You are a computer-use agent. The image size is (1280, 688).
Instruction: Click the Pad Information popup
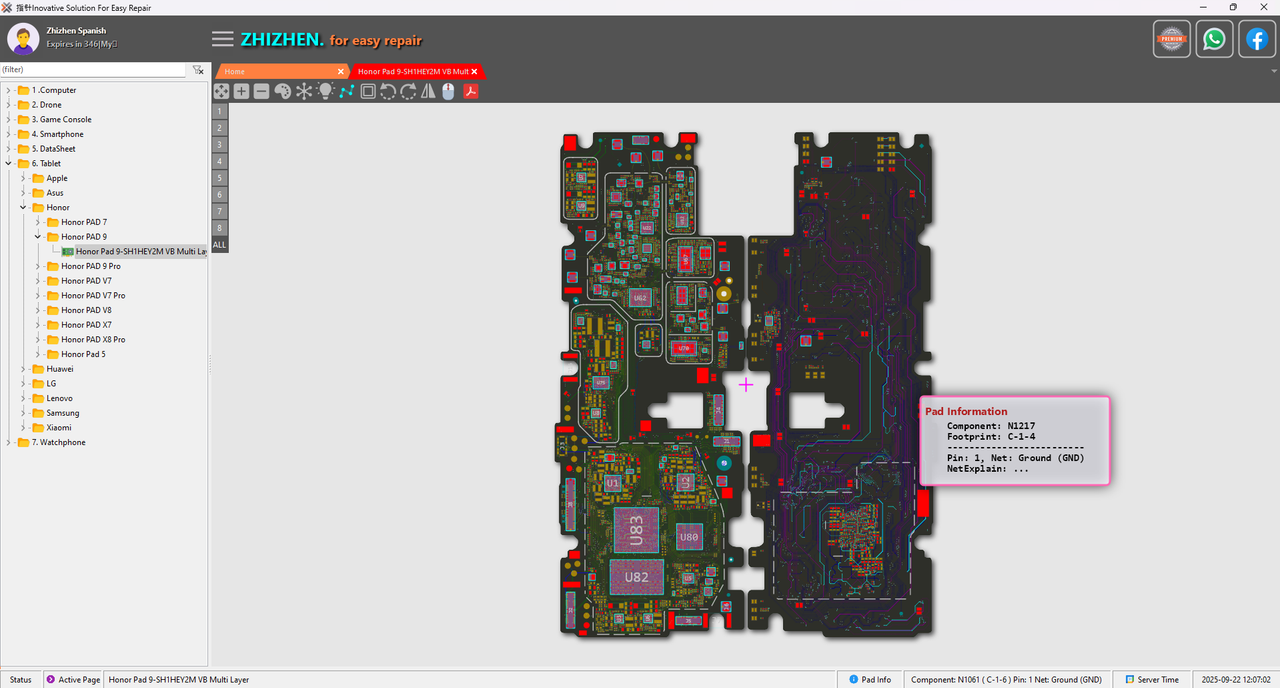(x=1014, y=441)
